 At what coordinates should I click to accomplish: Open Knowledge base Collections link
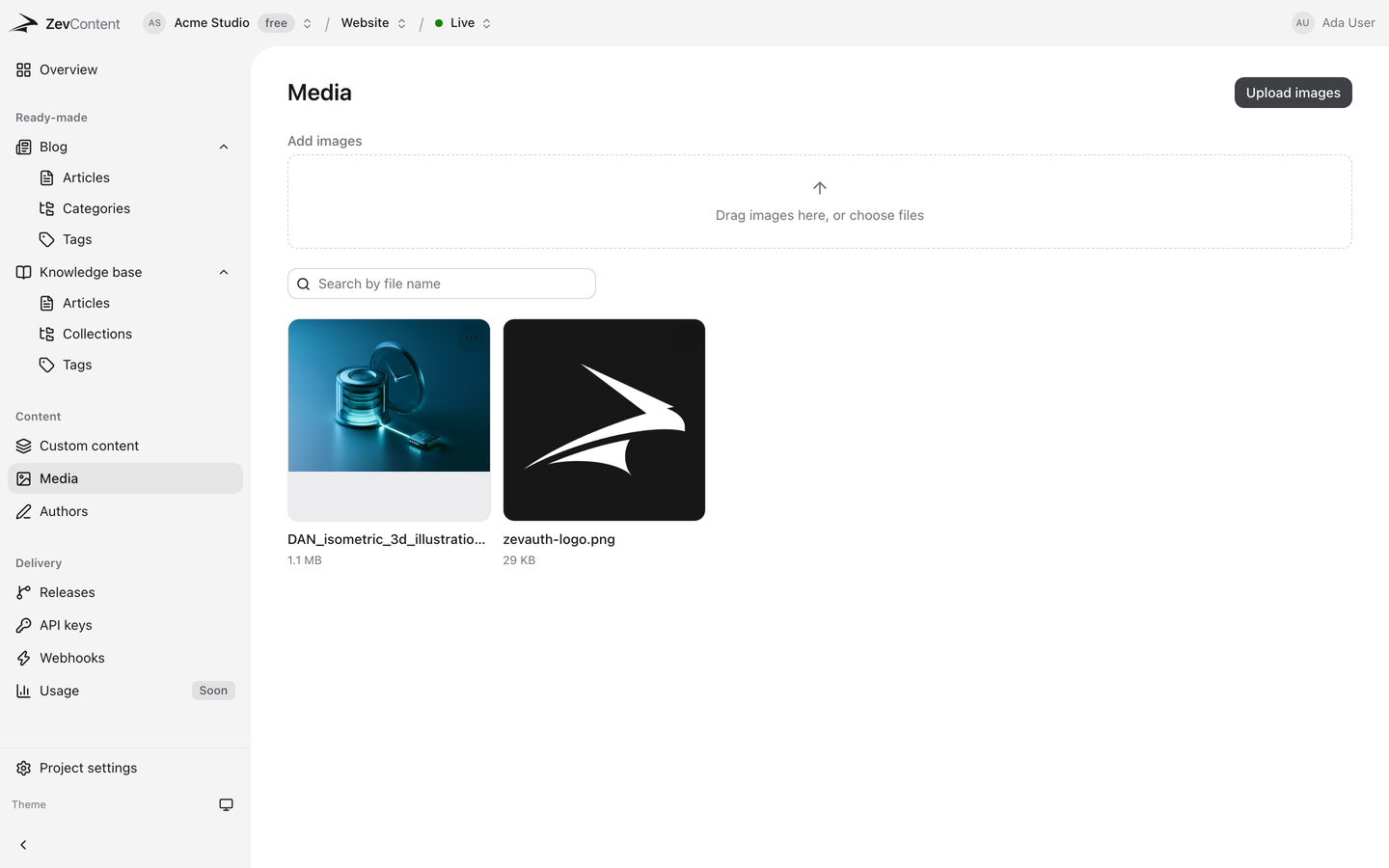pos(137,334)
